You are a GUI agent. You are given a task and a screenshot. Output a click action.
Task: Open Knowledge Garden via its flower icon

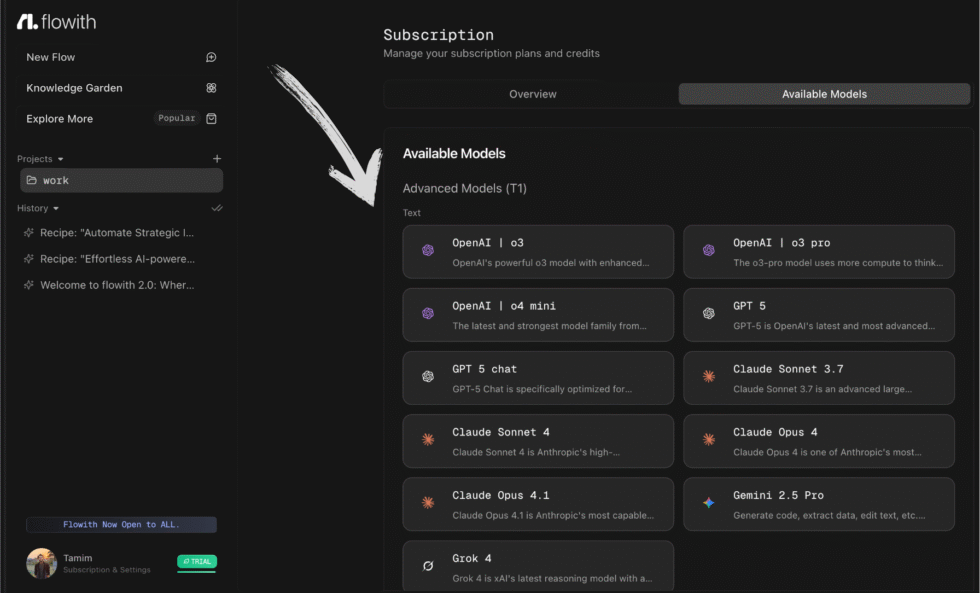click(211, 88)
